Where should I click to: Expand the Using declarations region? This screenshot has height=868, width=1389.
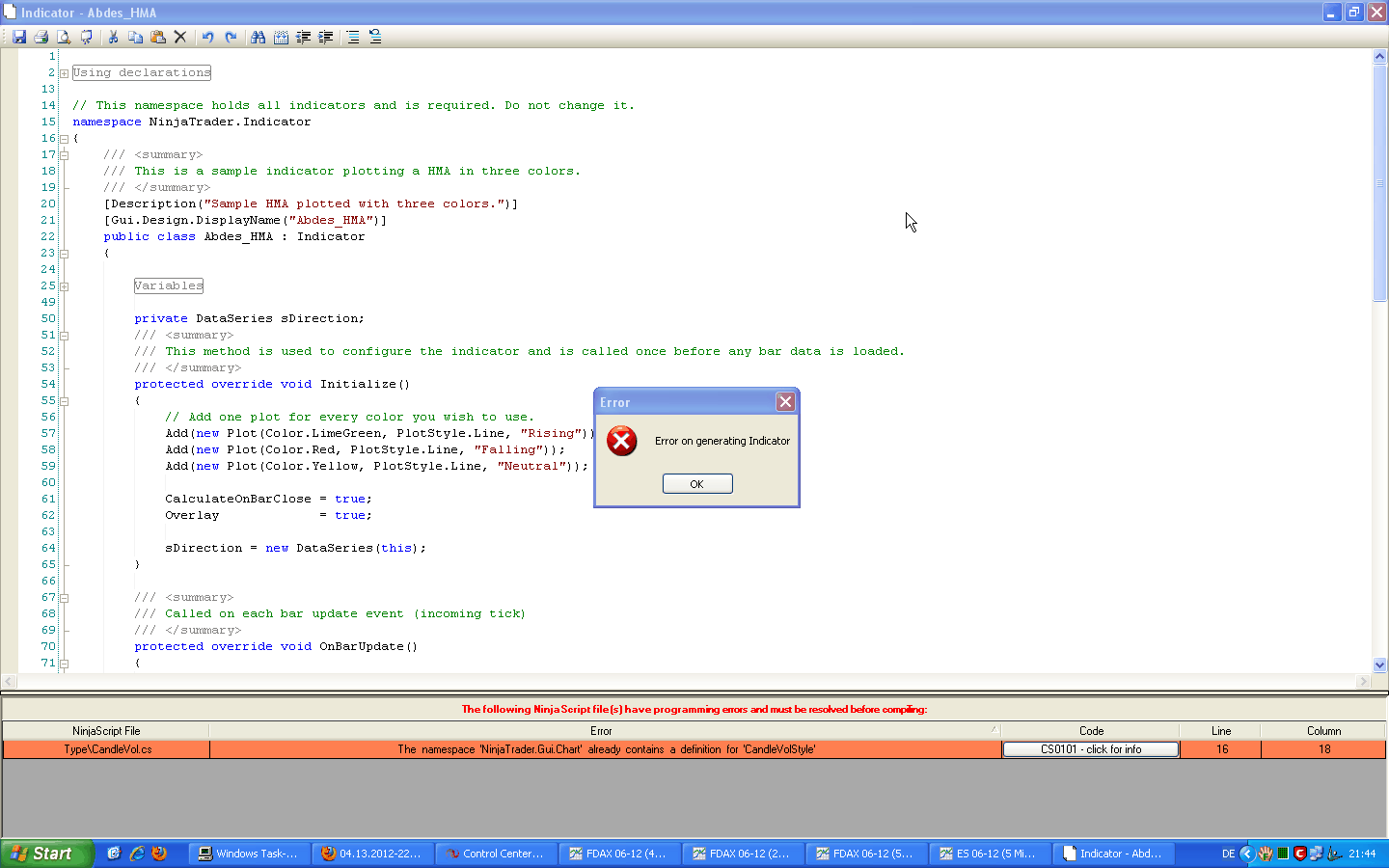coord(64,73)
